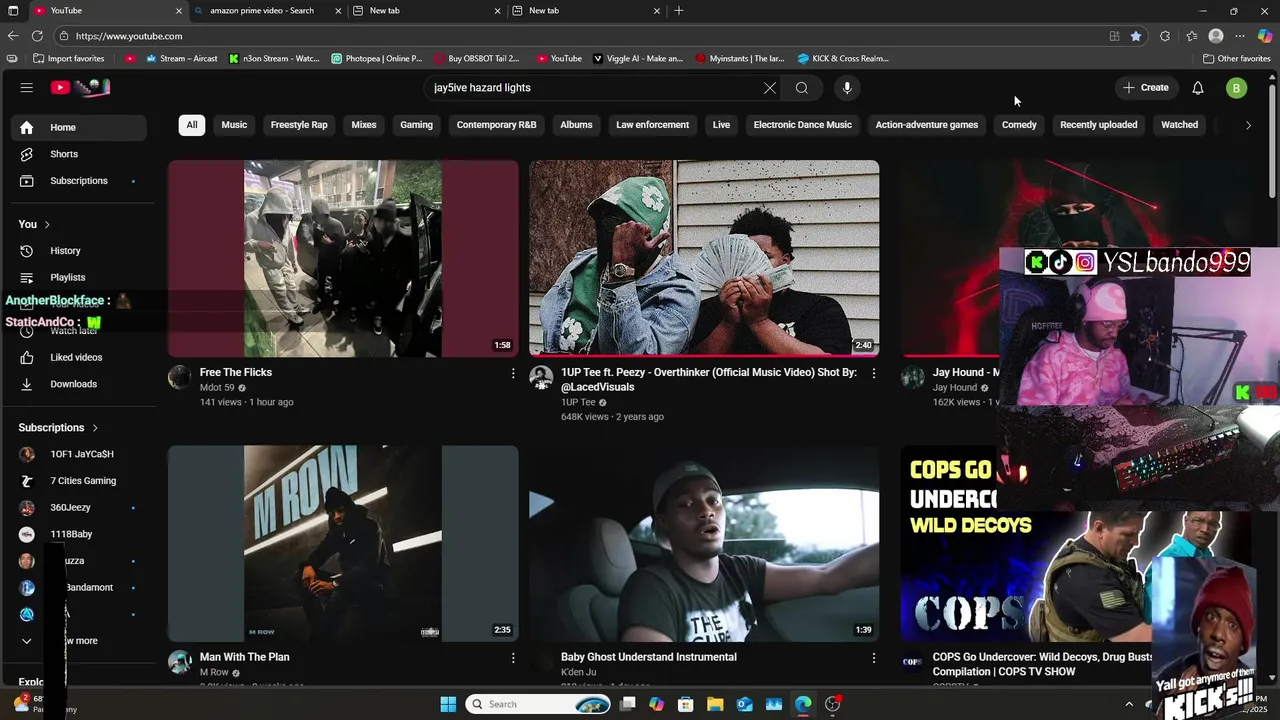Open options for Baby Ghost Understand Instrumental

tap(874, 658)
